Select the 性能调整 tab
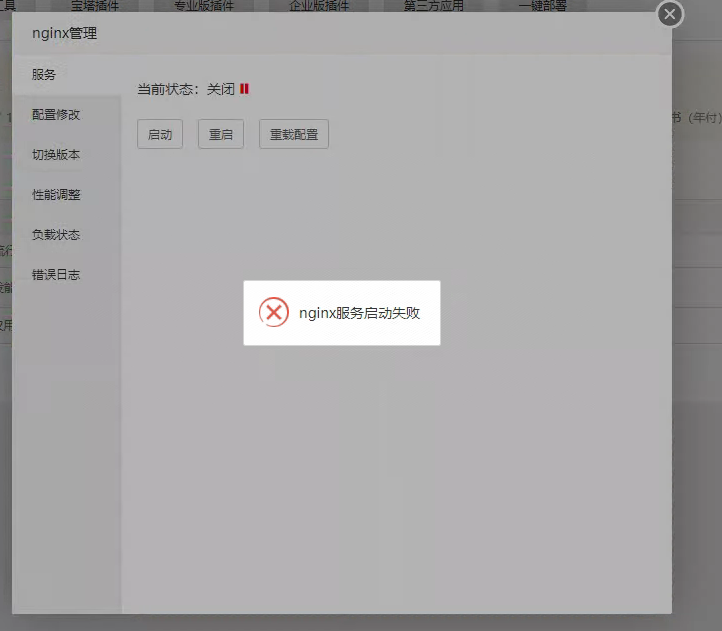Image resolution: width=722 pixels, height=631 pixels. click(x=67, y=195)
